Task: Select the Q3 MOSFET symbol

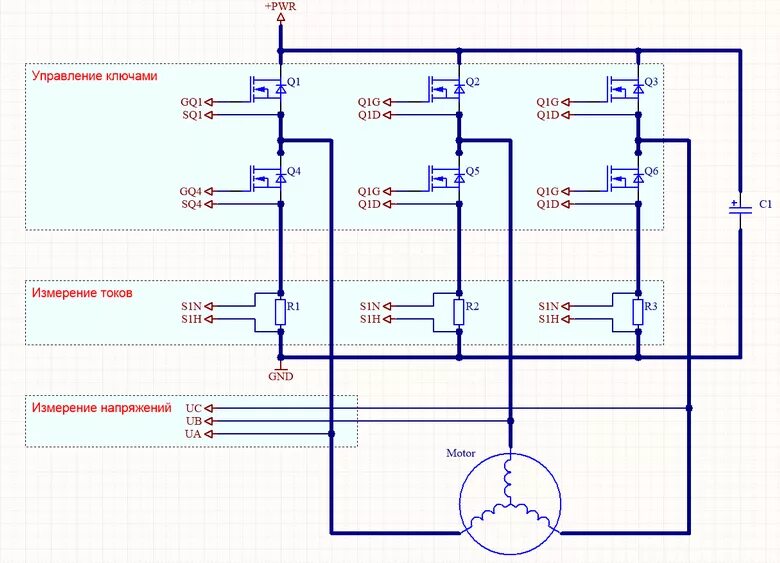Action: coord(625,90)
